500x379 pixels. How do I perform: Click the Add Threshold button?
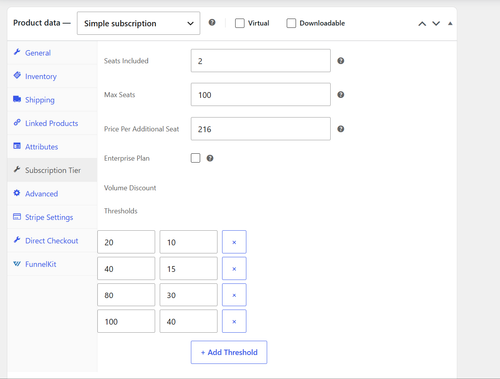(x=229, y=352)
